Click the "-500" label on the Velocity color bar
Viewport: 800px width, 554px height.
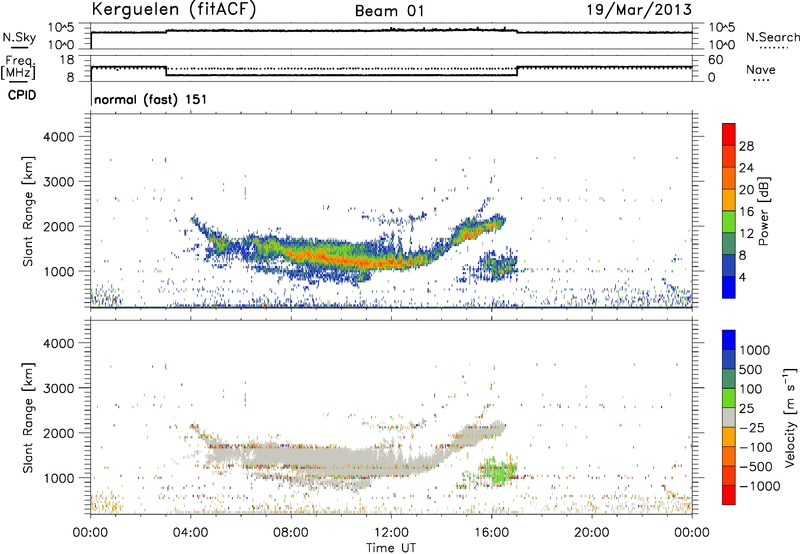point(756,467)
